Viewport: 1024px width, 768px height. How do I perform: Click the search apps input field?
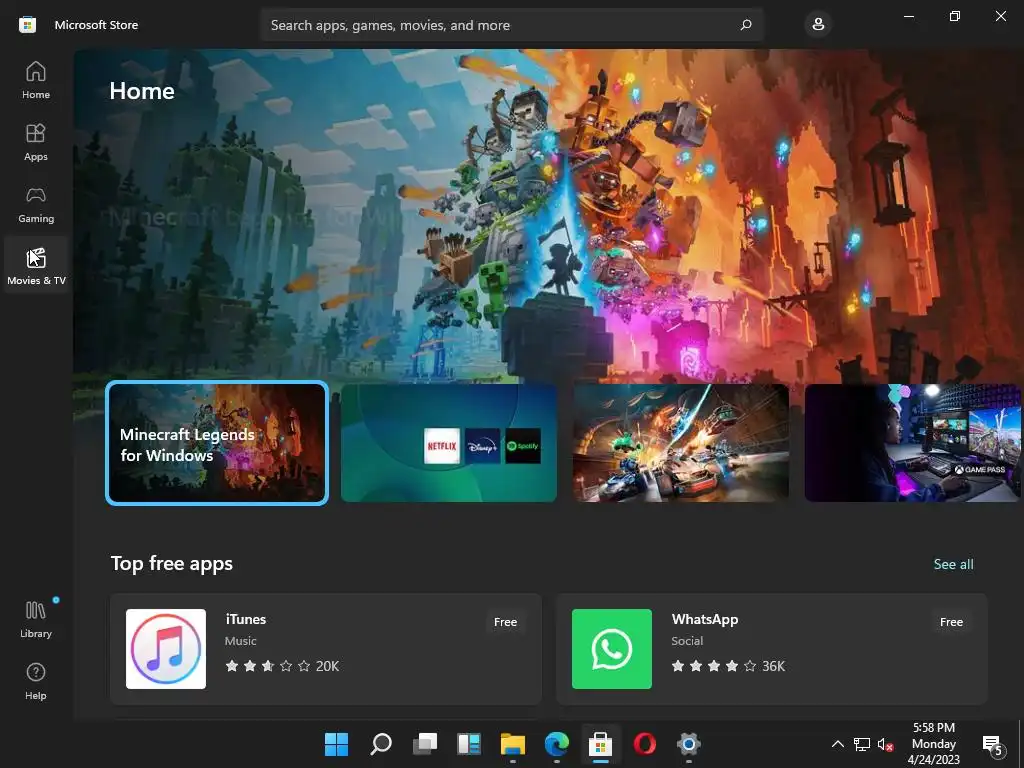click(511, 25)
